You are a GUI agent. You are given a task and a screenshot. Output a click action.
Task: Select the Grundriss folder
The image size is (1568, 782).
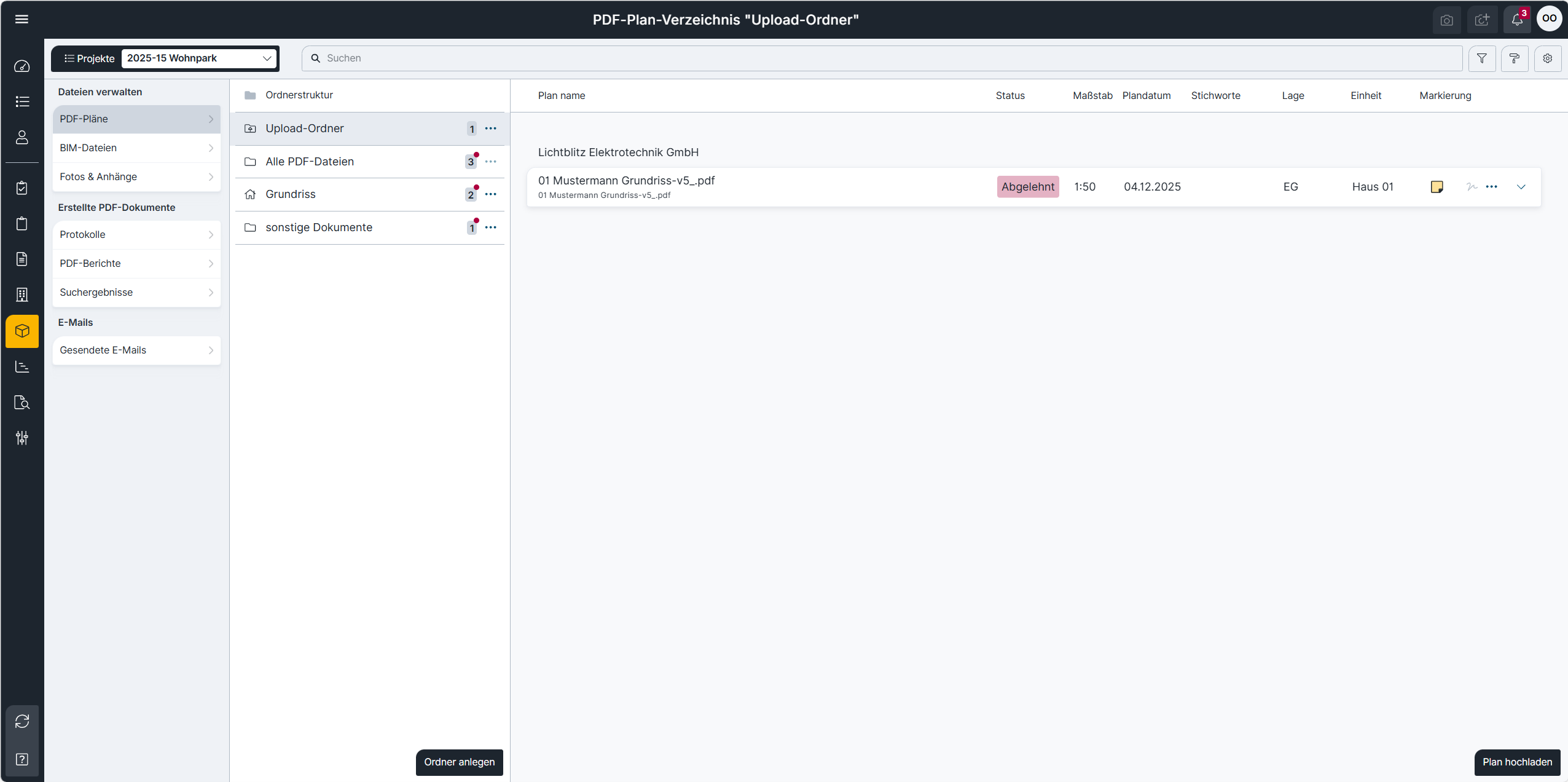point(291,194)
